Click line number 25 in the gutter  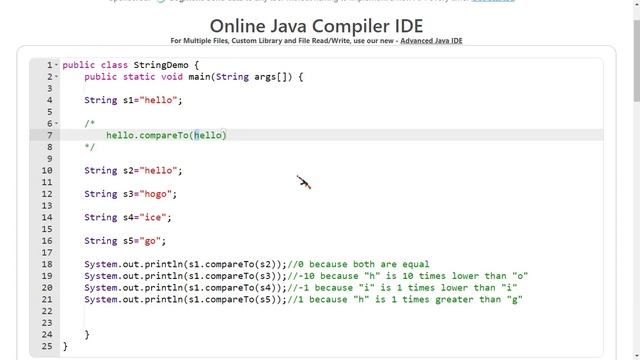(47, 347)
